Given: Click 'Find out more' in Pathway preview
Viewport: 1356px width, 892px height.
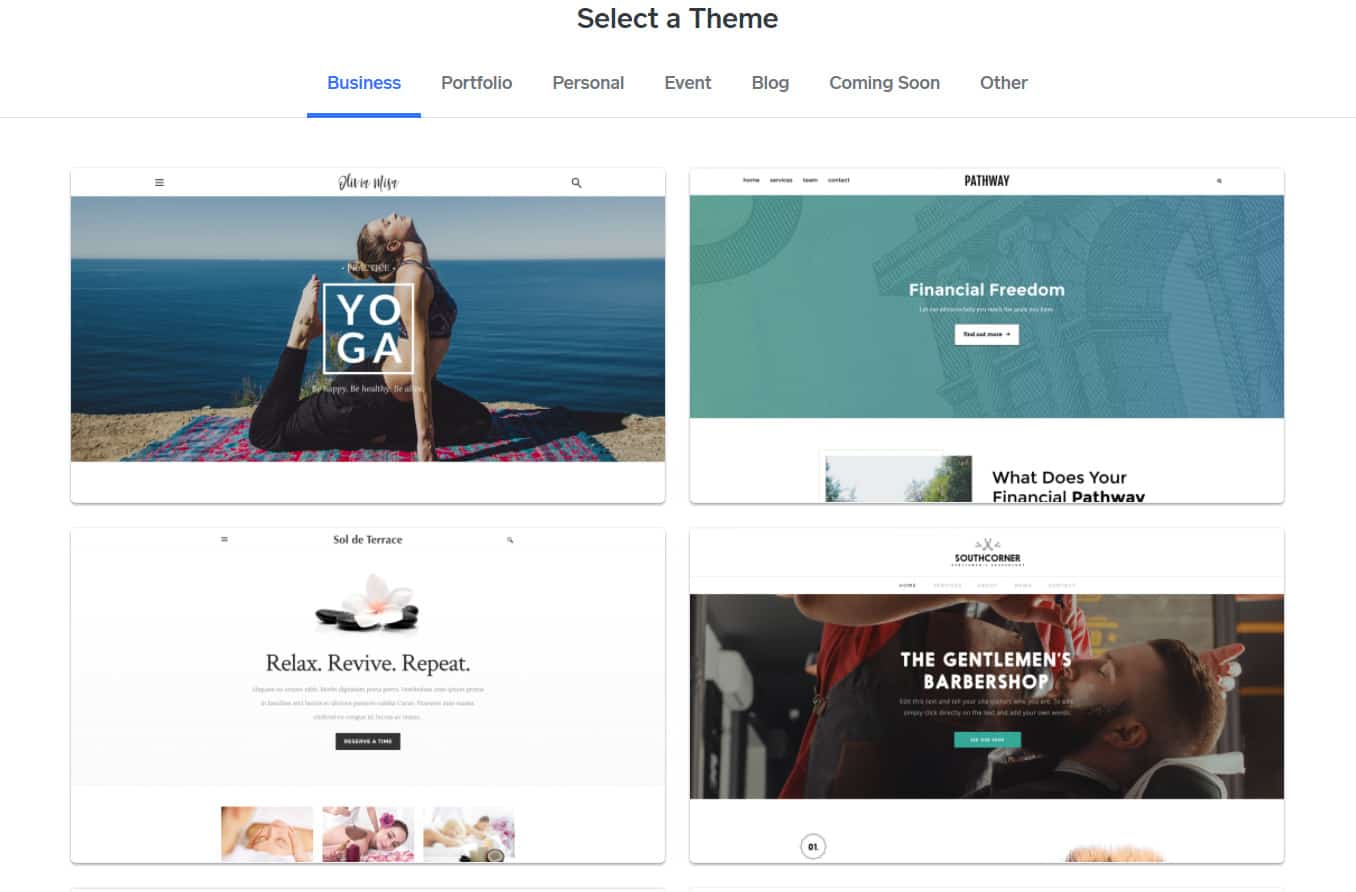Looking at the screenshot, I should point(986,334).
